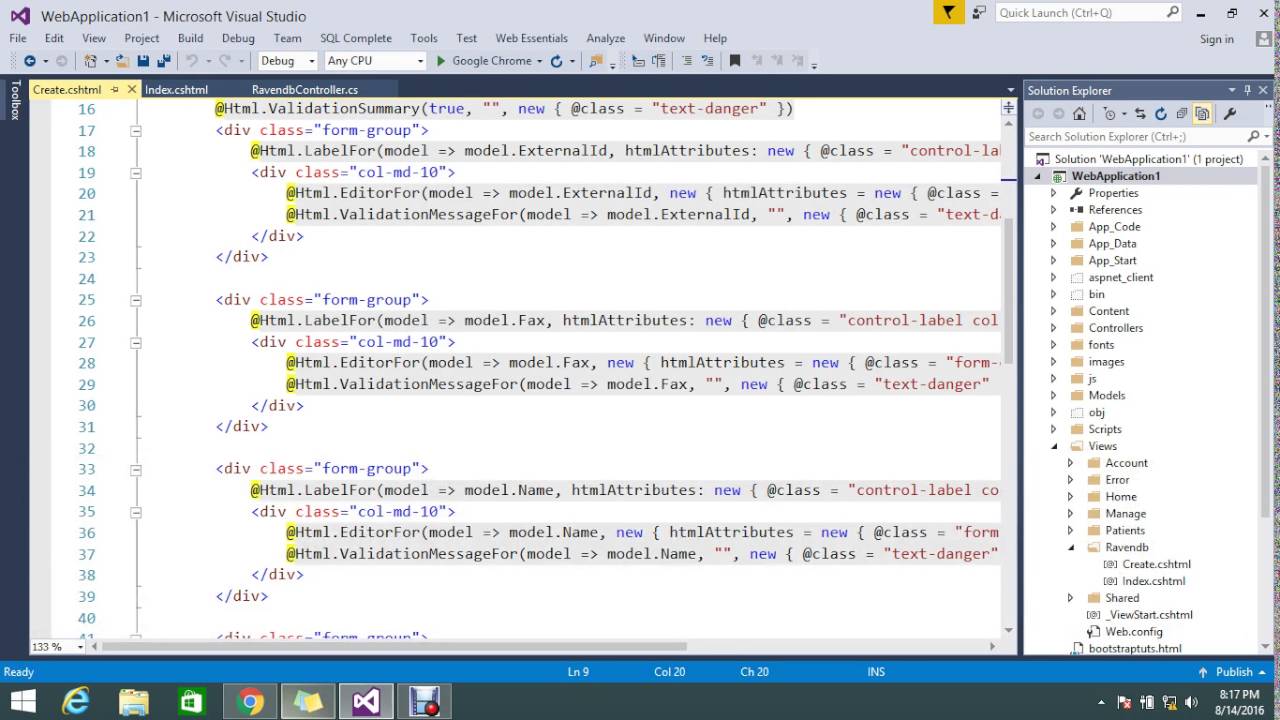Open Internet Explorer from the taskbar
Image resolution: width=1280 pixels, height=720 pixels.
[x=76, y=701]
